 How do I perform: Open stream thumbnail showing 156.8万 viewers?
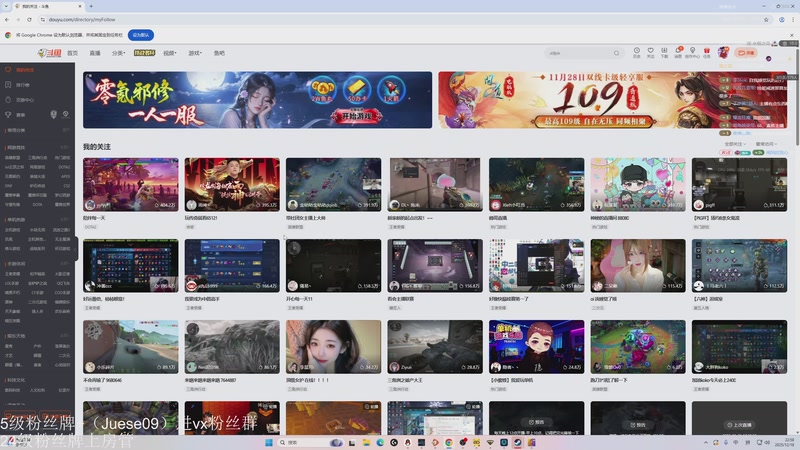(x=435, y=265)
